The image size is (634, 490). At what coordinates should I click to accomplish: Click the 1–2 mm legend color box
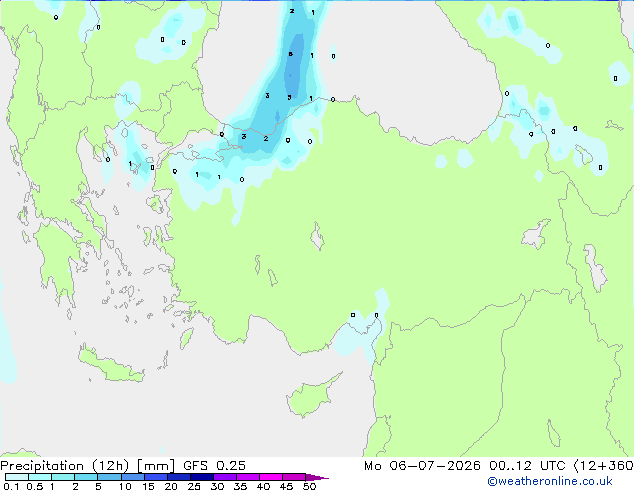tap(63, 477)
